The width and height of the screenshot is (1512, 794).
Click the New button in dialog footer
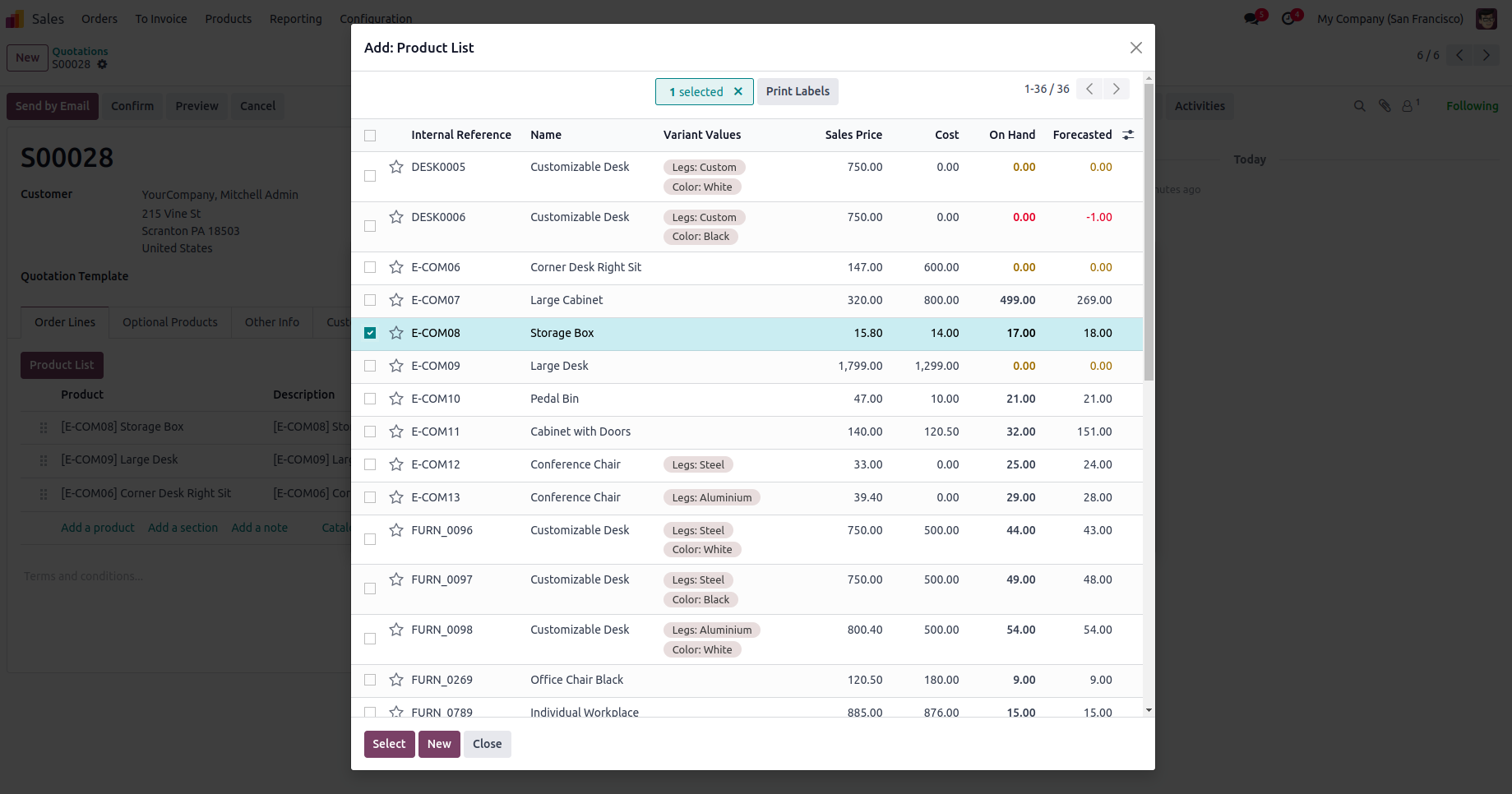[x=439, y=744]
